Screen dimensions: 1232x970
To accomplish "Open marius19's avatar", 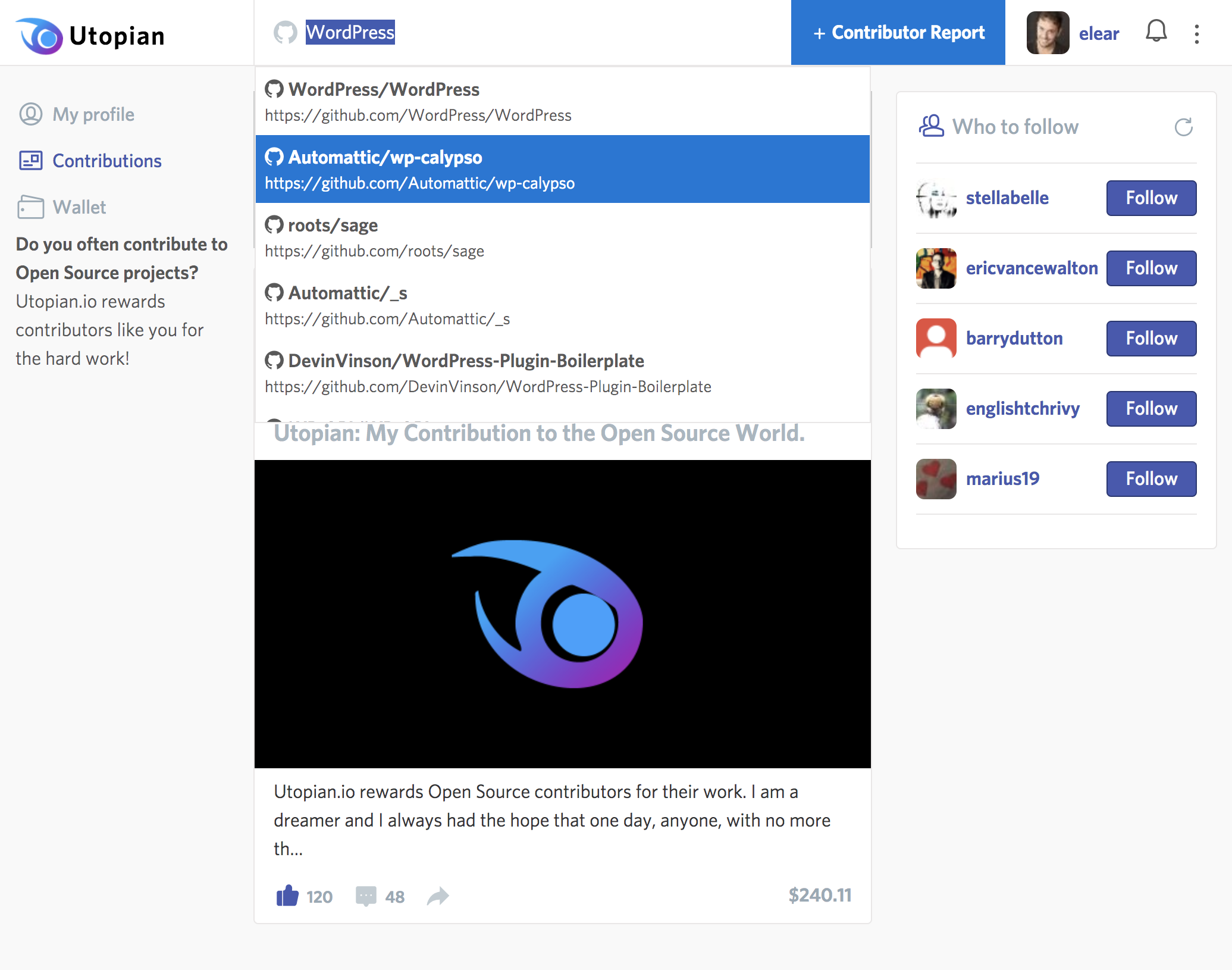I will [x=936, y=479].
